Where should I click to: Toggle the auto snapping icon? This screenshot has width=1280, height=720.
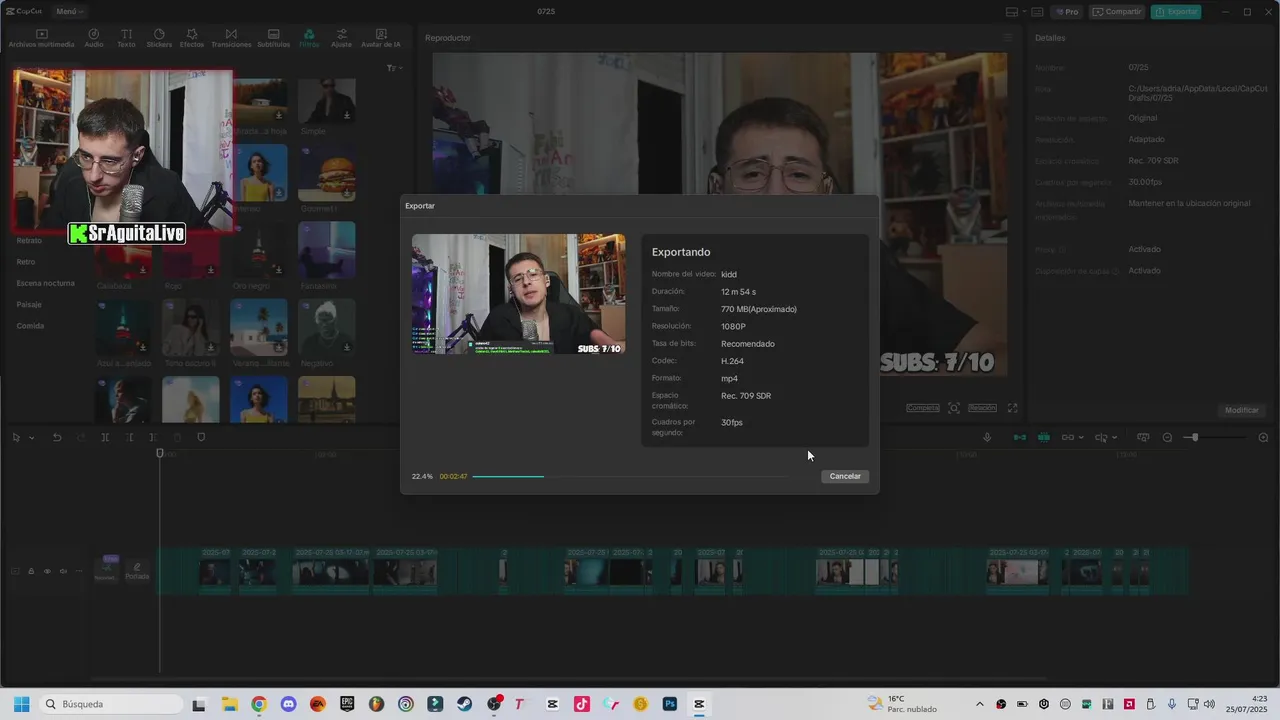click(1044, 437)
